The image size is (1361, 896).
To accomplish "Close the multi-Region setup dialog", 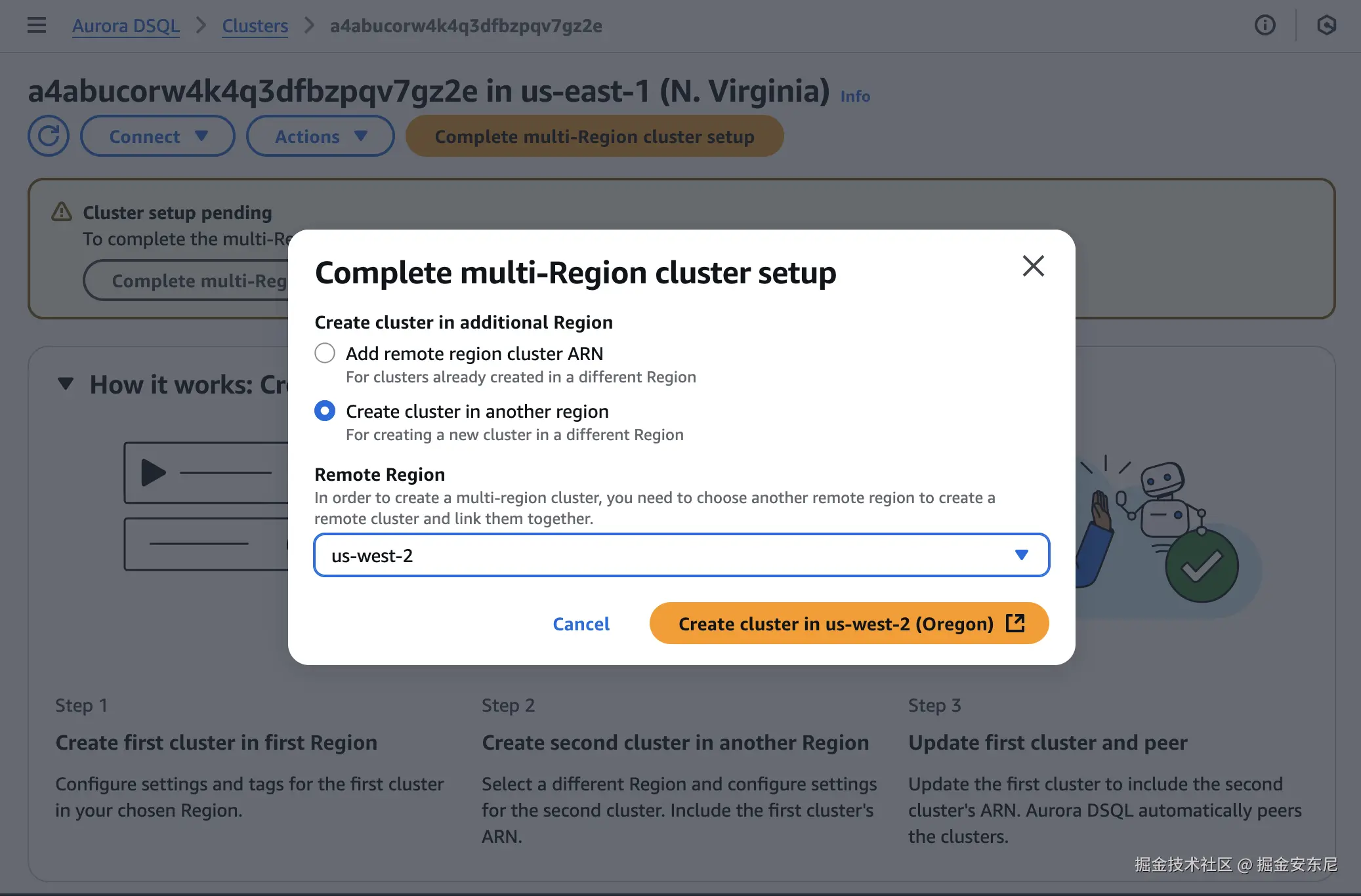I will coord(1033,266).
